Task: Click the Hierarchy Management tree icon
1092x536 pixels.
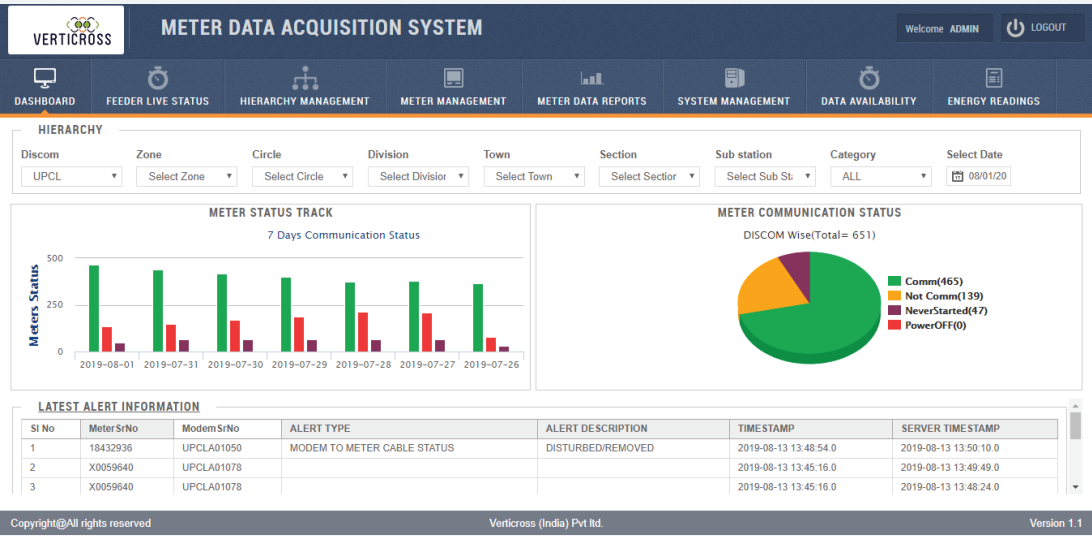Action: (305, 78)
